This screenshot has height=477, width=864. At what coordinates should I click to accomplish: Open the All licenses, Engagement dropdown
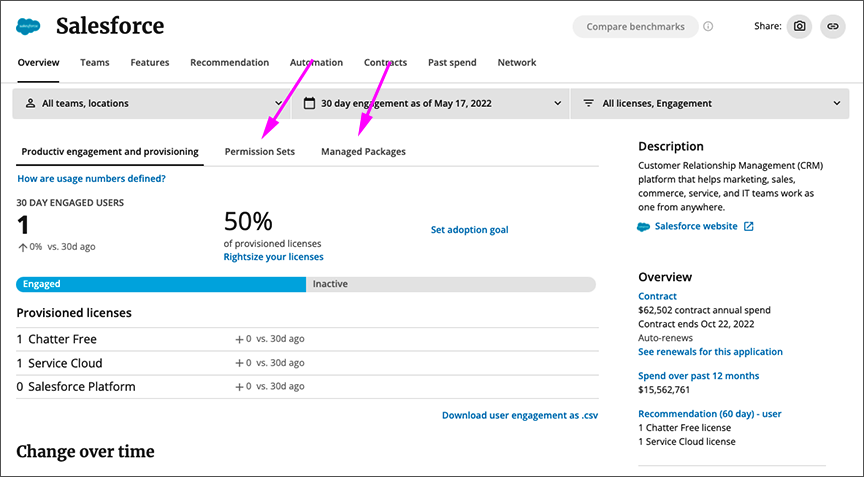[710, 103]
